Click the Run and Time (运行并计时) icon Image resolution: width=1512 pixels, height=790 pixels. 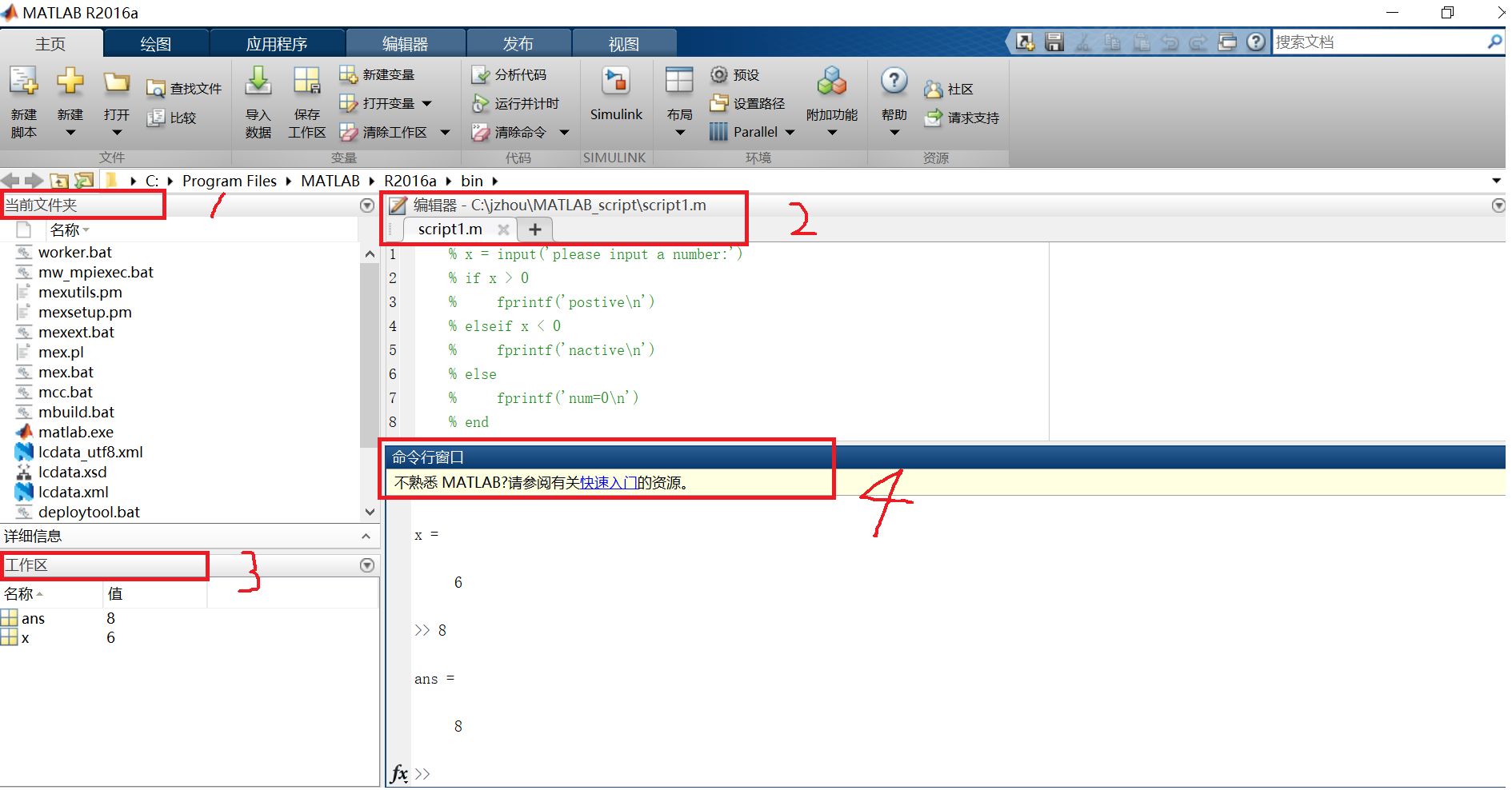tap(480, 103)
